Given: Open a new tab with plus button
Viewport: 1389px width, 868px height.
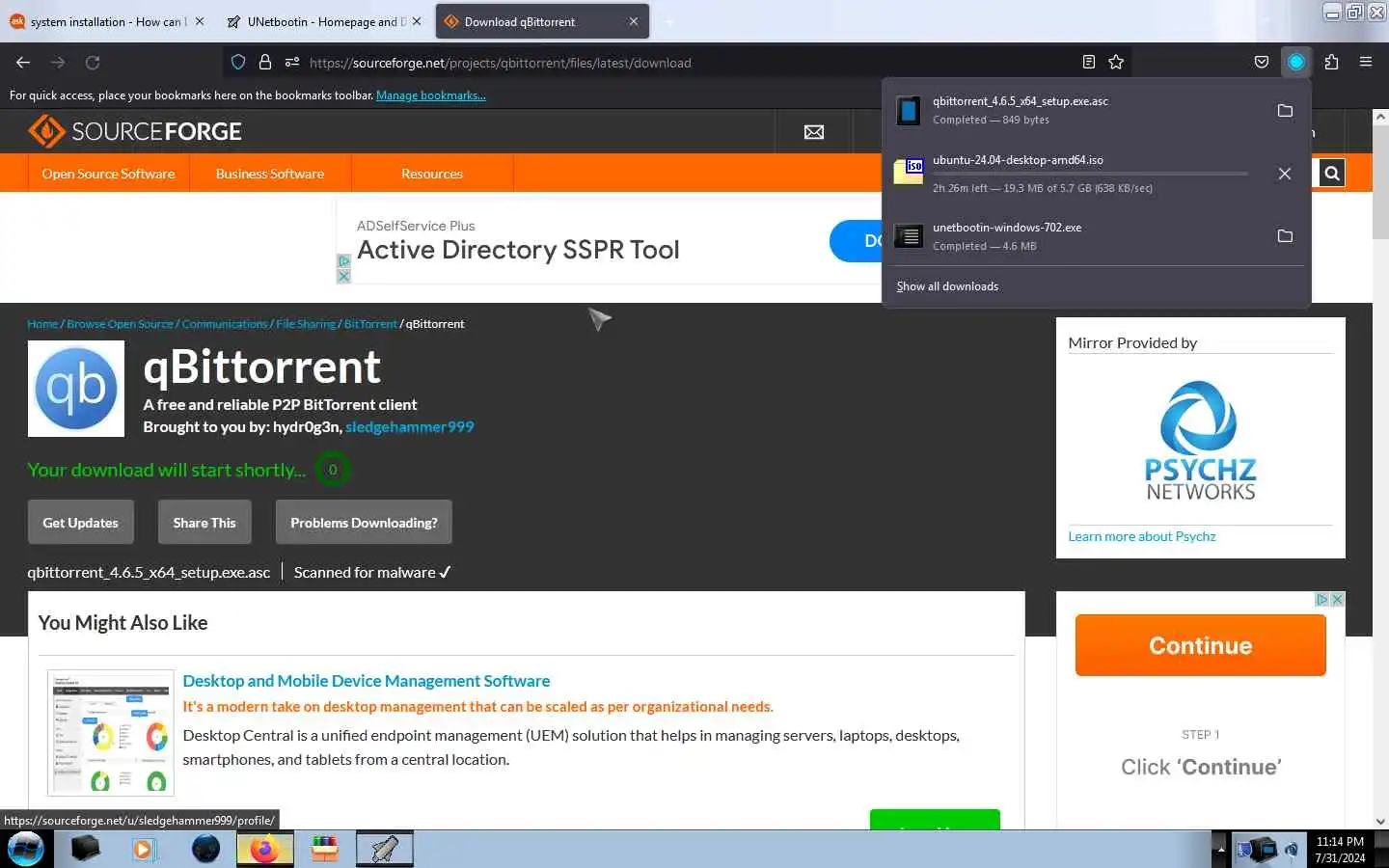Looking at the screenshot, I should coord(669,21).
